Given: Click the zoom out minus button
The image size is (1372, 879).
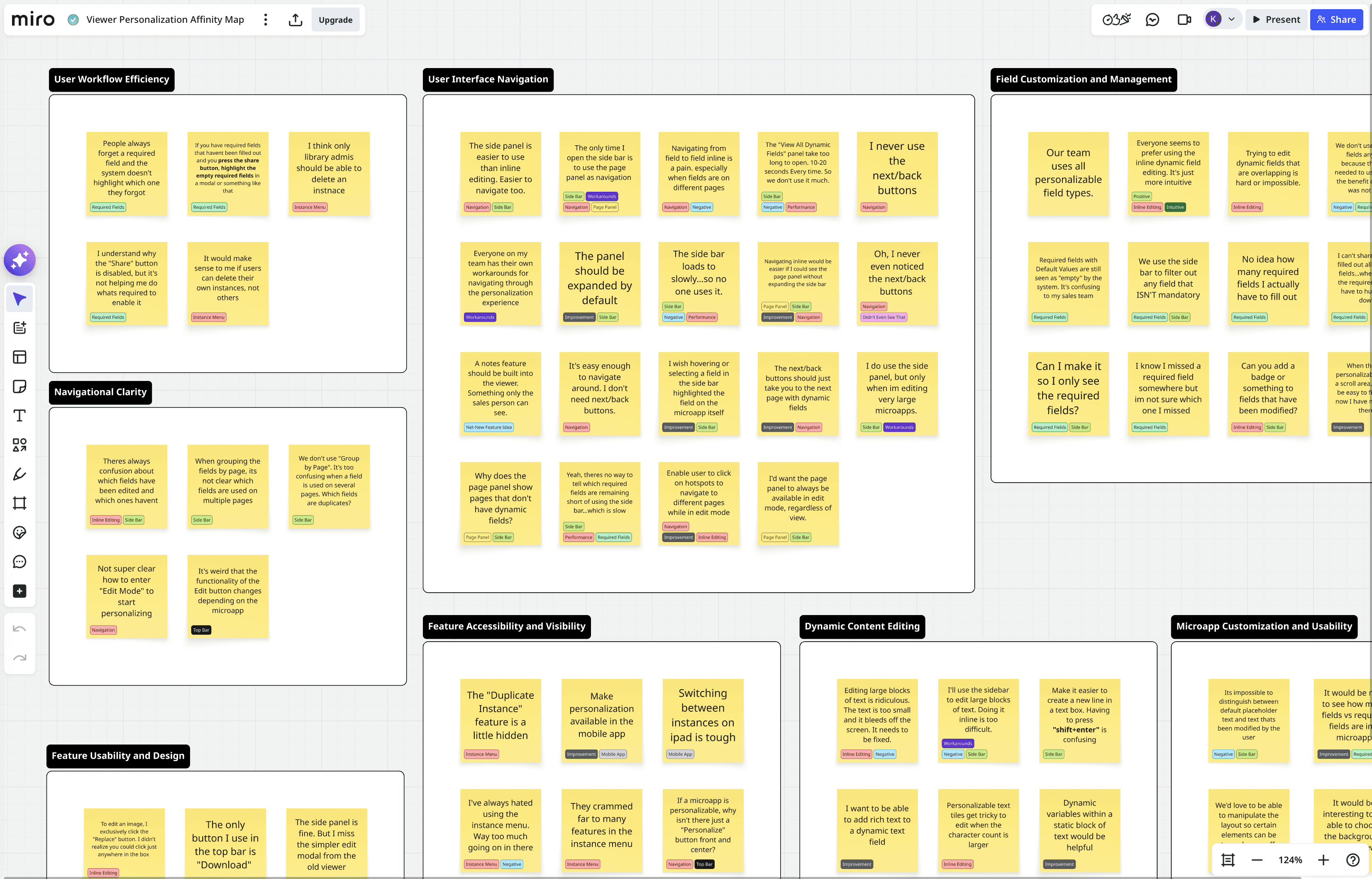Looking at the screenshot, I should tap(1257, 859).
